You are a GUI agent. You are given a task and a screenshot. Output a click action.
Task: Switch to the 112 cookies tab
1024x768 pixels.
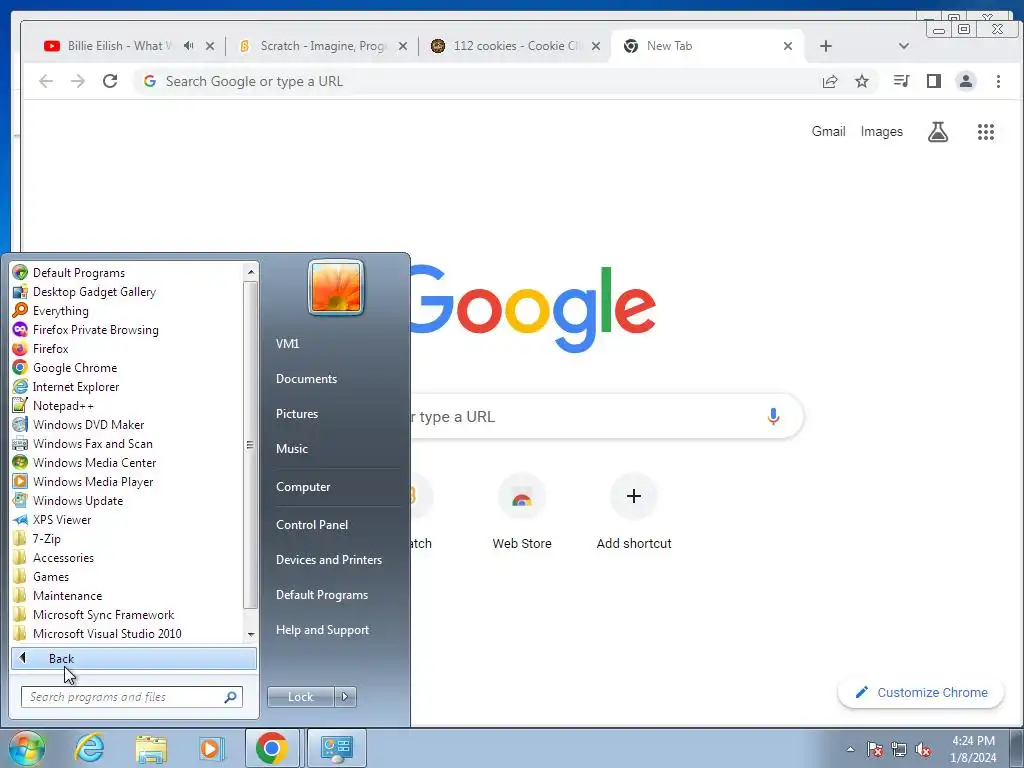pos(516,46)
